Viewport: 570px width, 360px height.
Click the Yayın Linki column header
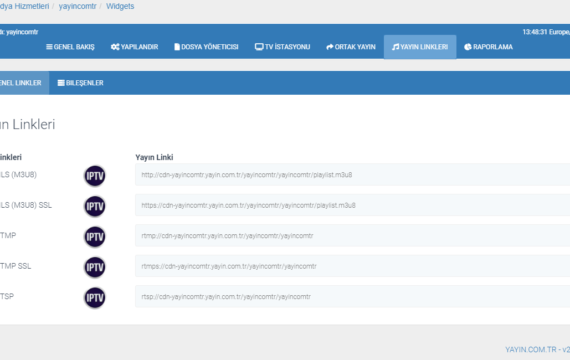pyautogui.click(x=154, y=157)
